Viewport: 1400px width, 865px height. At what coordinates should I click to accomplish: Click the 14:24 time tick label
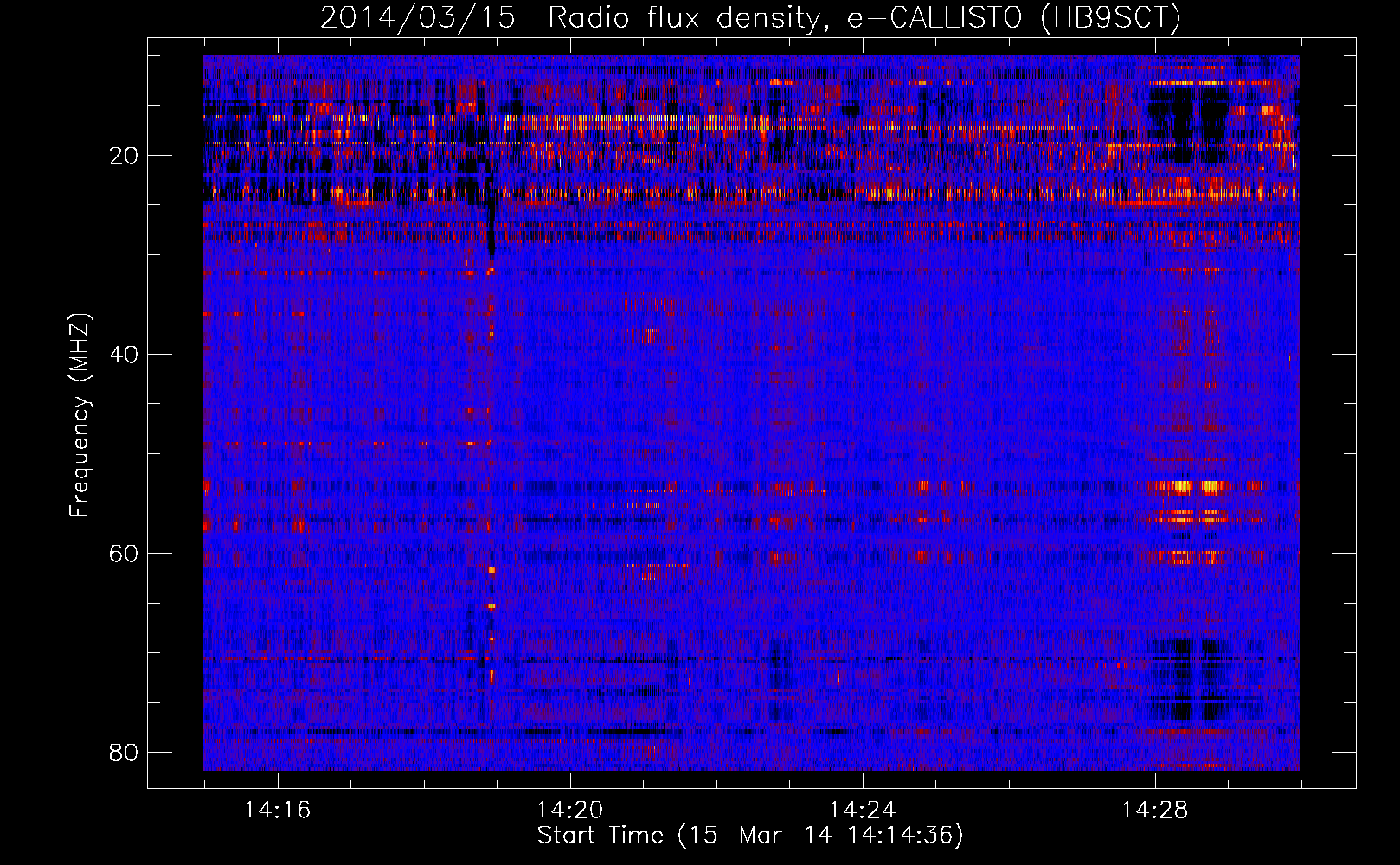tap(862, 810)
